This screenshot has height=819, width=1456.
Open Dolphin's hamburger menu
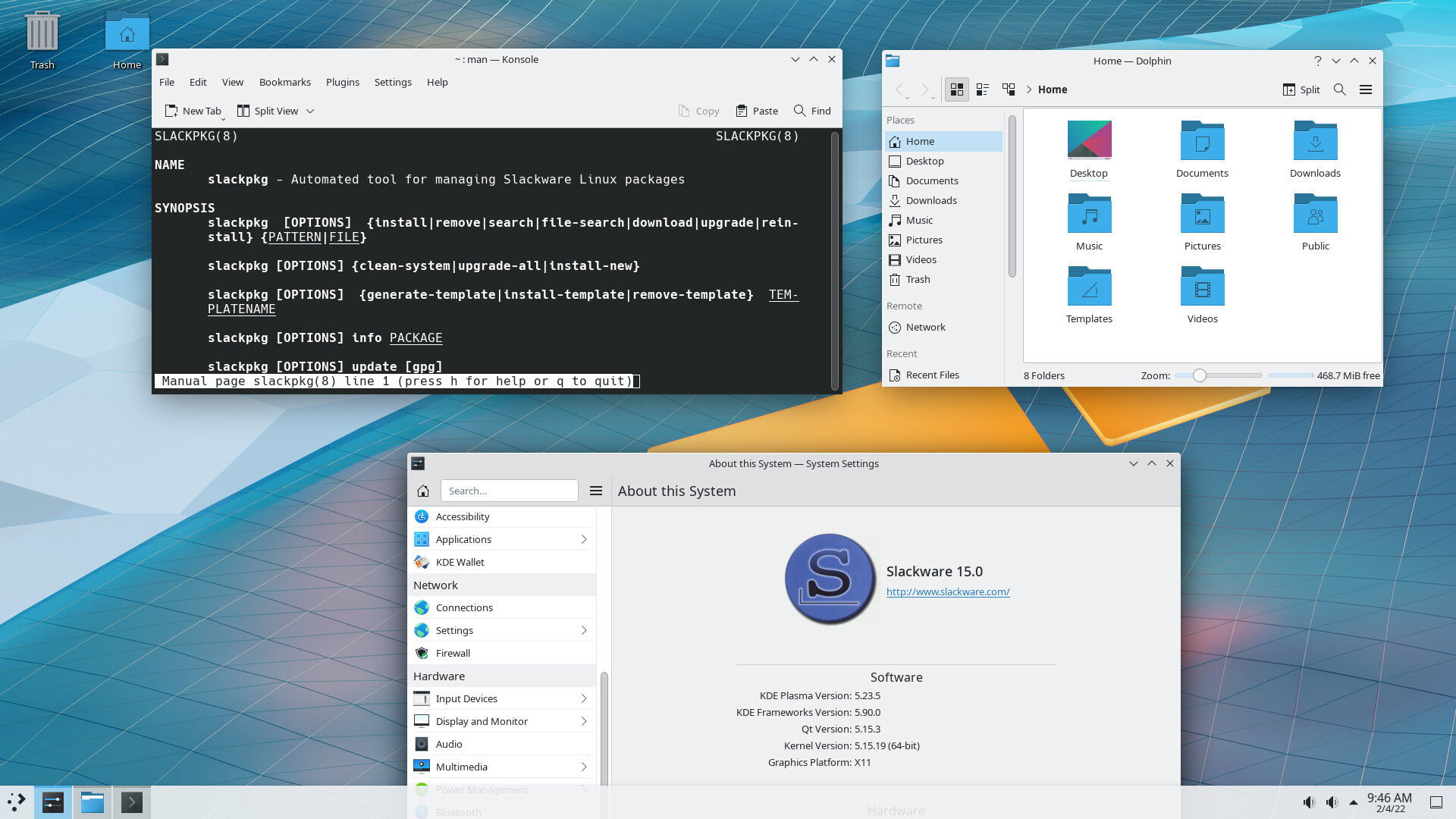(1366, 89)
